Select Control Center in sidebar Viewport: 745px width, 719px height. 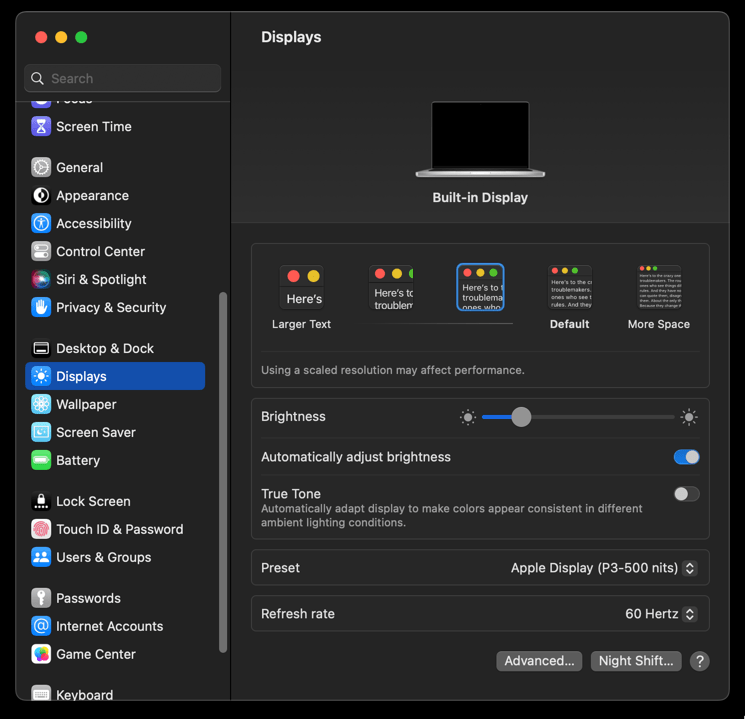(x=100, y=252)
